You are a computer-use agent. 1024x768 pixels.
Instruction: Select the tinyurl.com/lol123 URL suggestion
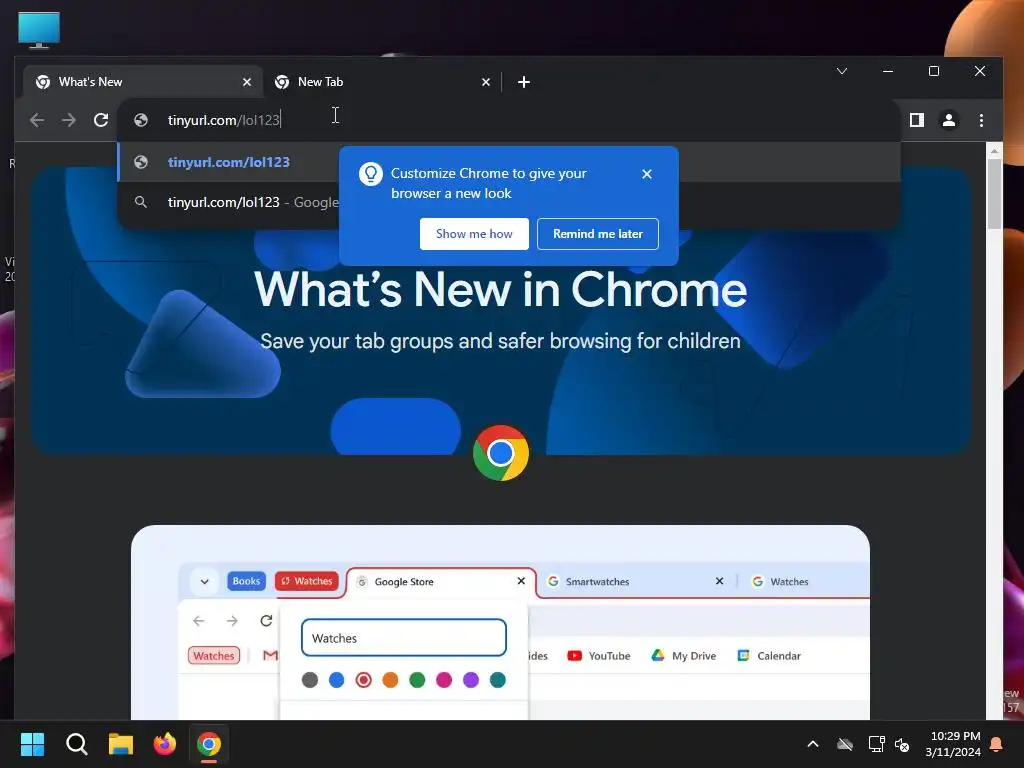tap(509, 162)
